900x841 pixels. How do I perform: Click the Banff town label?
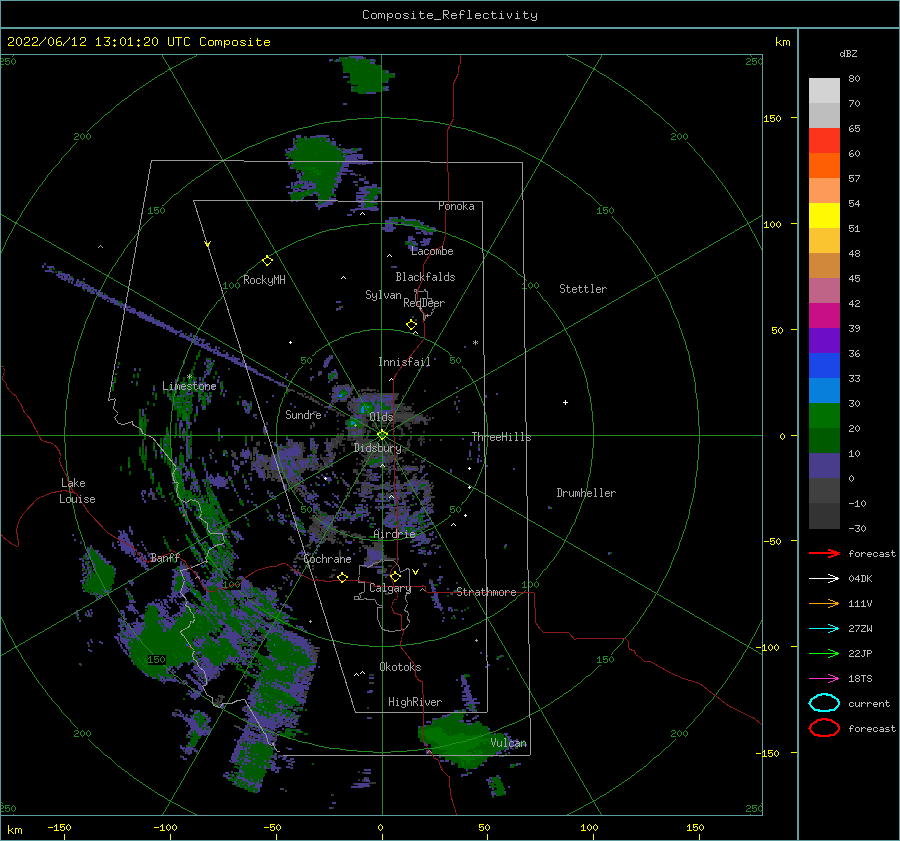click(165, 558)
